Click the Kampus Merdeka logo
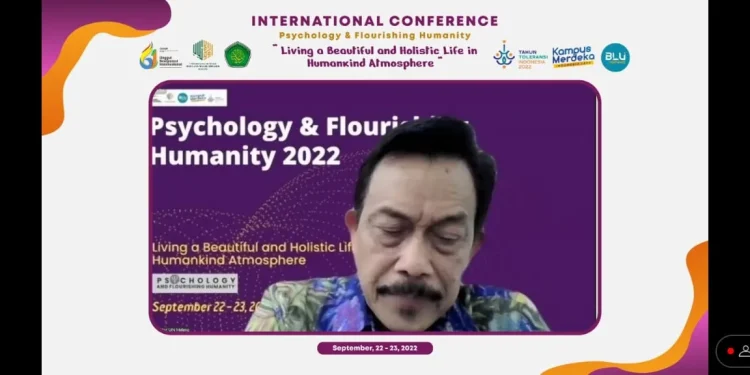750x375 pixels. (573, 57)
